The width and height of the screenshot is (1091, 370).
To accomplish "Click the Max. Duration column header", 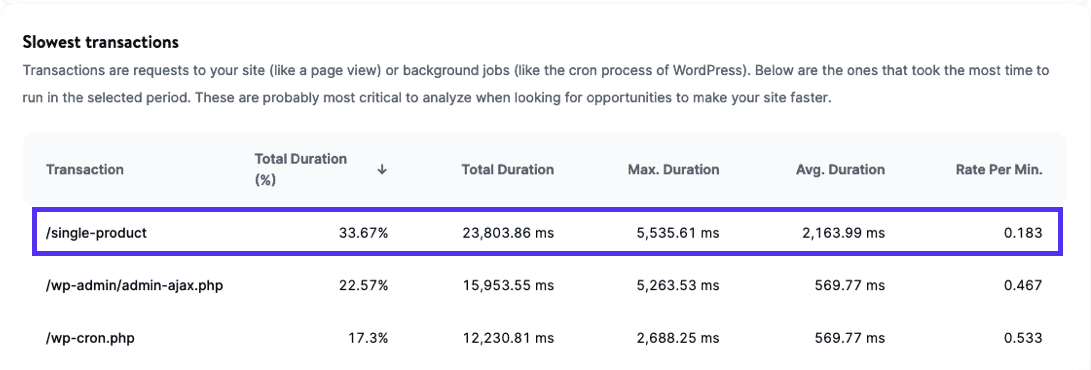I will (x=674, y=170).
